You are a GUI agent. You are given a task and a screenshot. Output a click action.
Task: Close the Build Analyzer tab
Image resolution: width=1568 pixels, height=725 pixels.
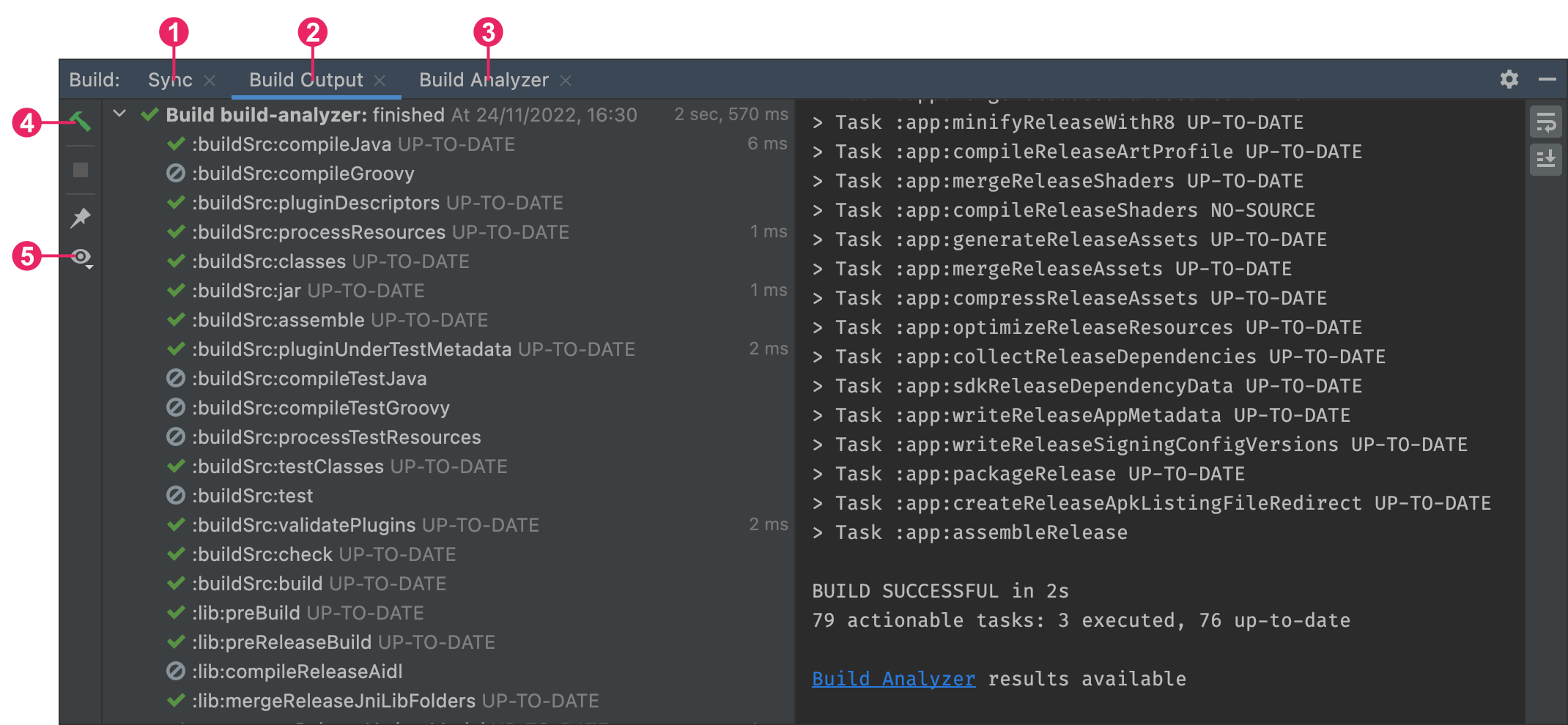[x=566, y=81]
